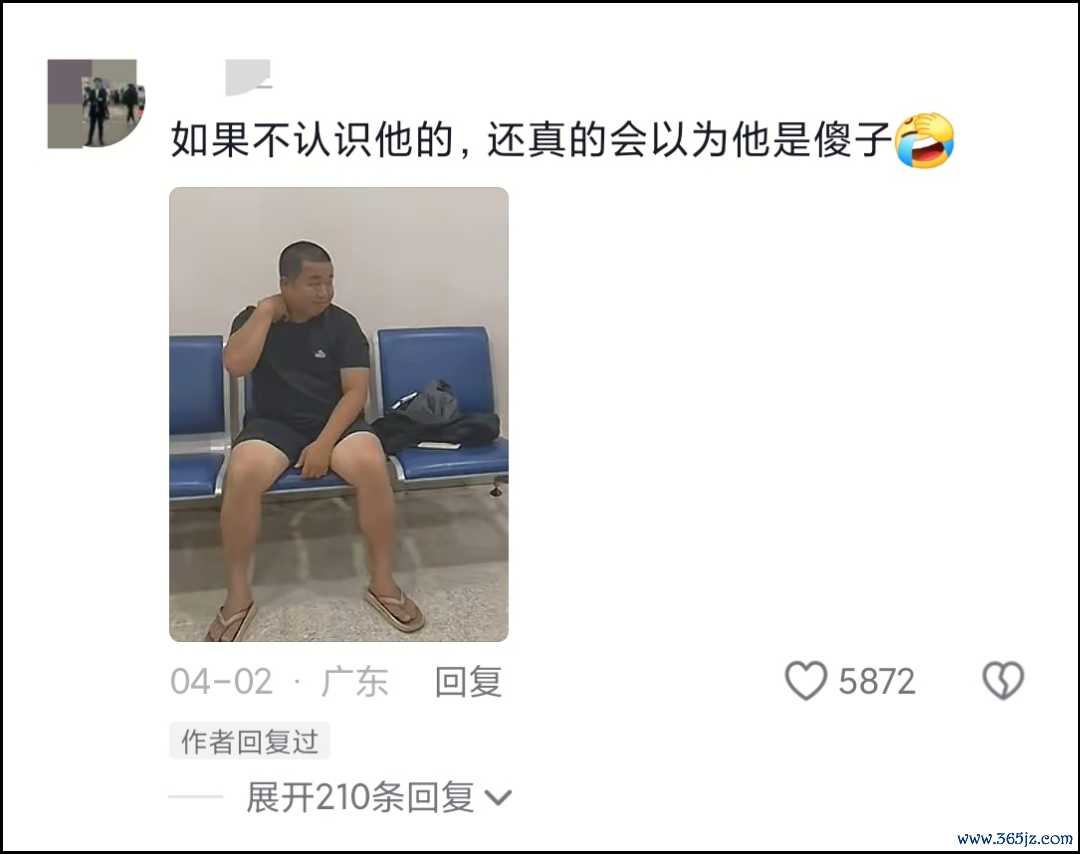Screen dimensions: 1080x854
Task: Like the comment with the heart icon
Action: (805, 680)
